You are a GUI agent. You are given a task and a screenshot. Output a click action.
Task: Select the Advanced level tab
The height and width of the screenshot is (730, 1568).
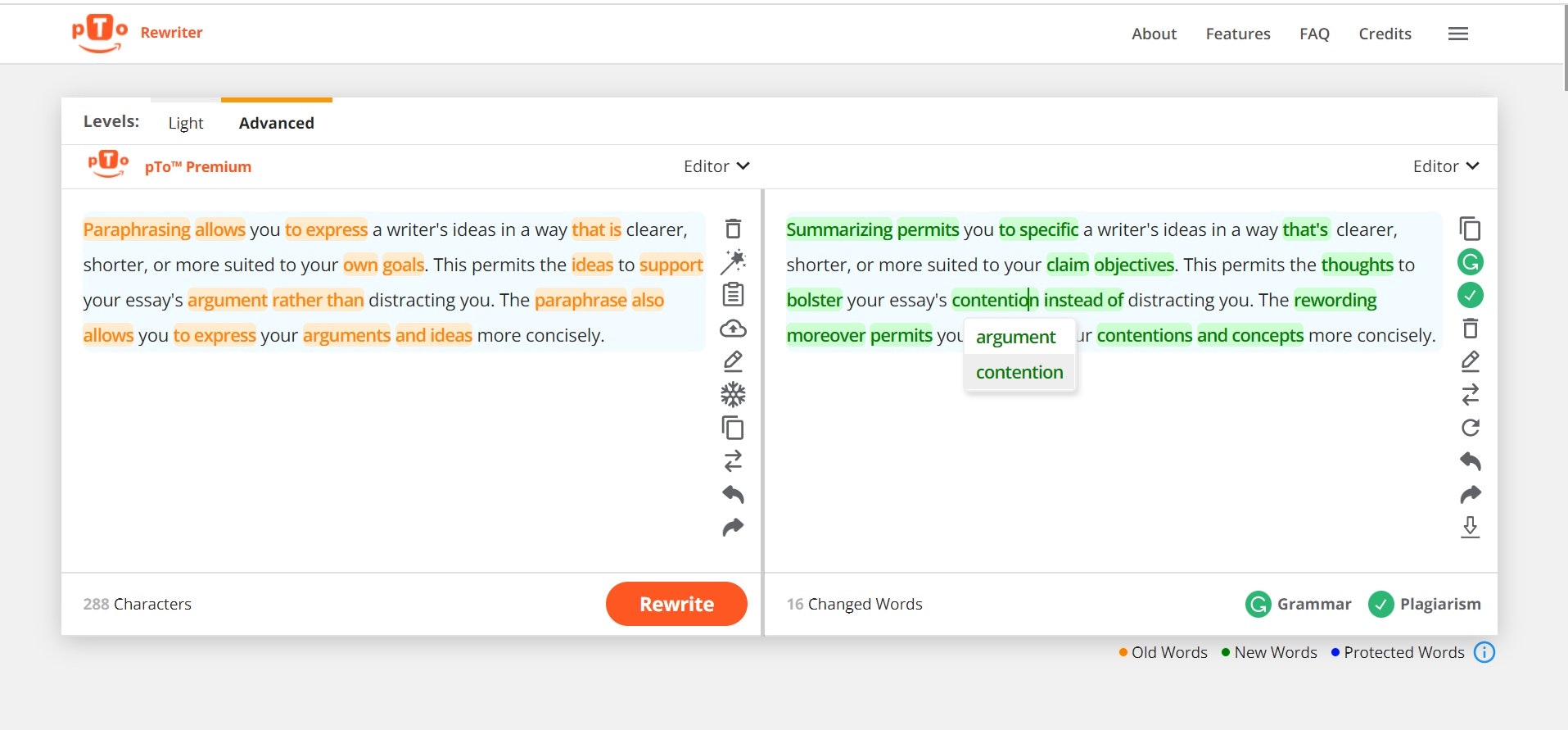point(277,123)
